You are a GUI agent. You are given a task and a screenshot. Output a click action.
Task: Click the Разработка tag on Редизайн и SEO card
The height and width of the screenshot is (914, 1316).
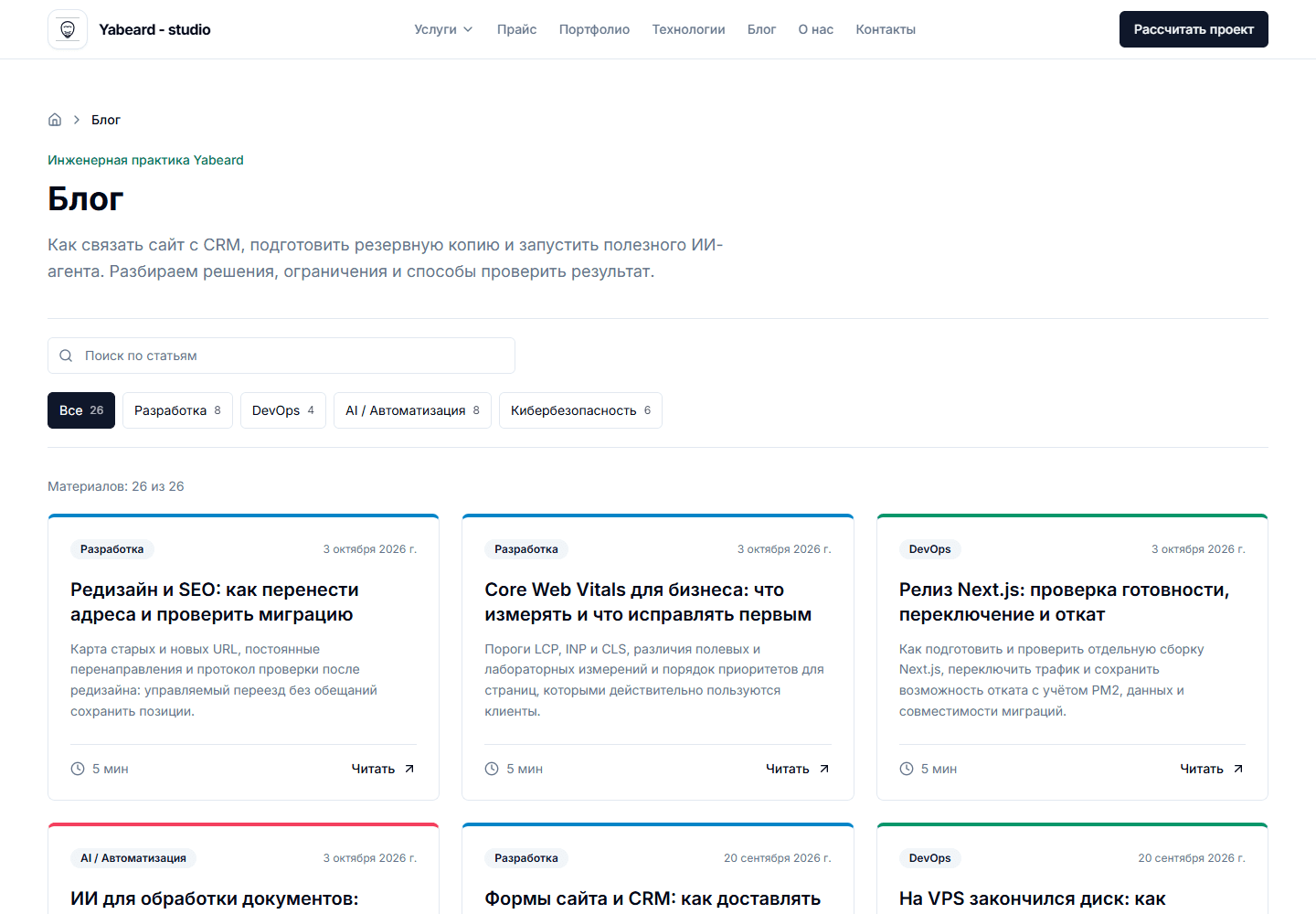pyautogui.click(x=112, y=549)
